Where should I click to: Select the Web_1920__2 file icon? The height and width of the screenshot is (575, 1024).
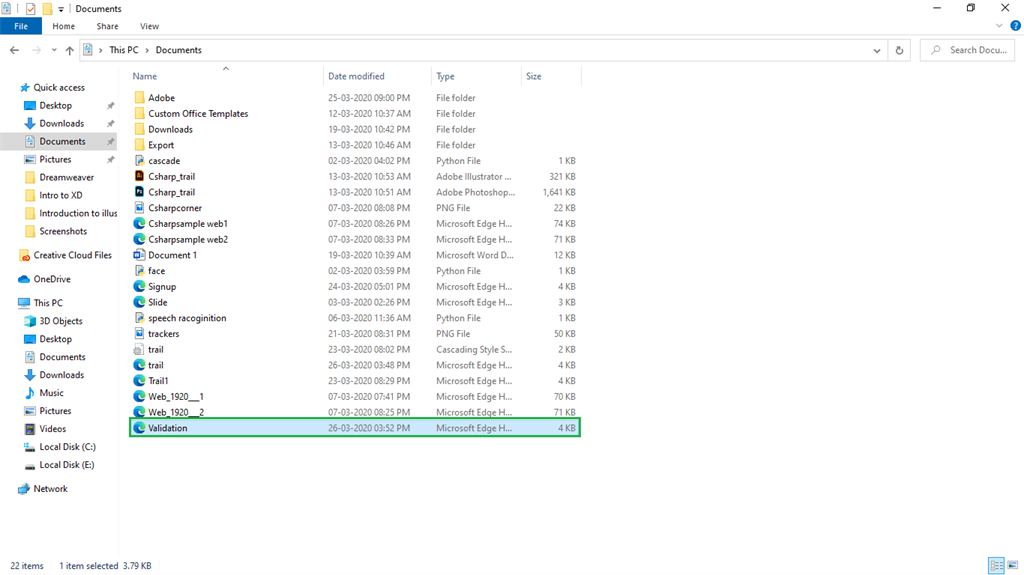pyautogui.click(x=139, y=412)
